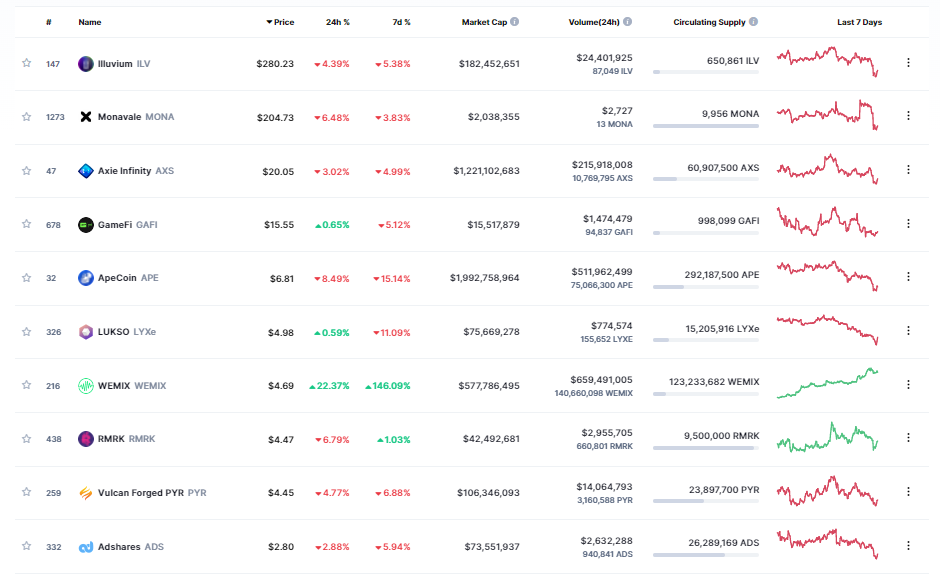
Task: Sort by the # rank column
Action: pyautogui.click(x=49, y=22)
